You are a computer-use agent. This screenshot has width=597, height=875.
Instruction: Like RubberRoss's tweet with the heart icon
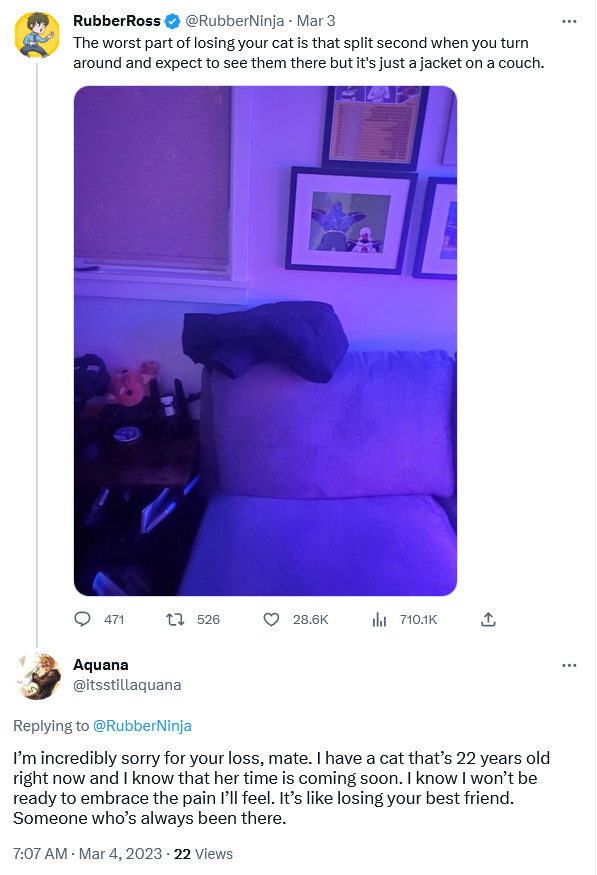point(271,619)
